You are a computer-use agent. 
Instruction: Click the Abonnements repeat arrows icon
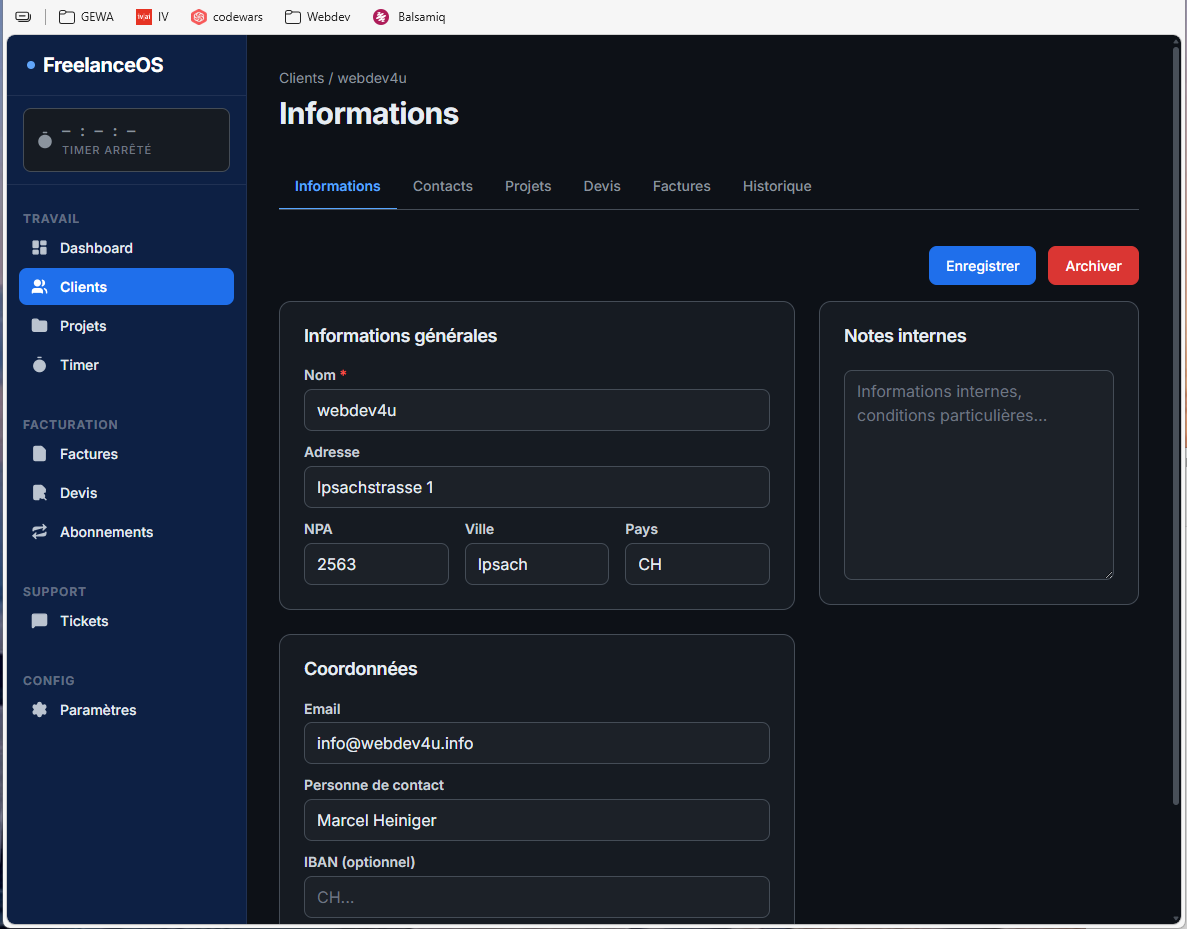click(x=40, y=532)
